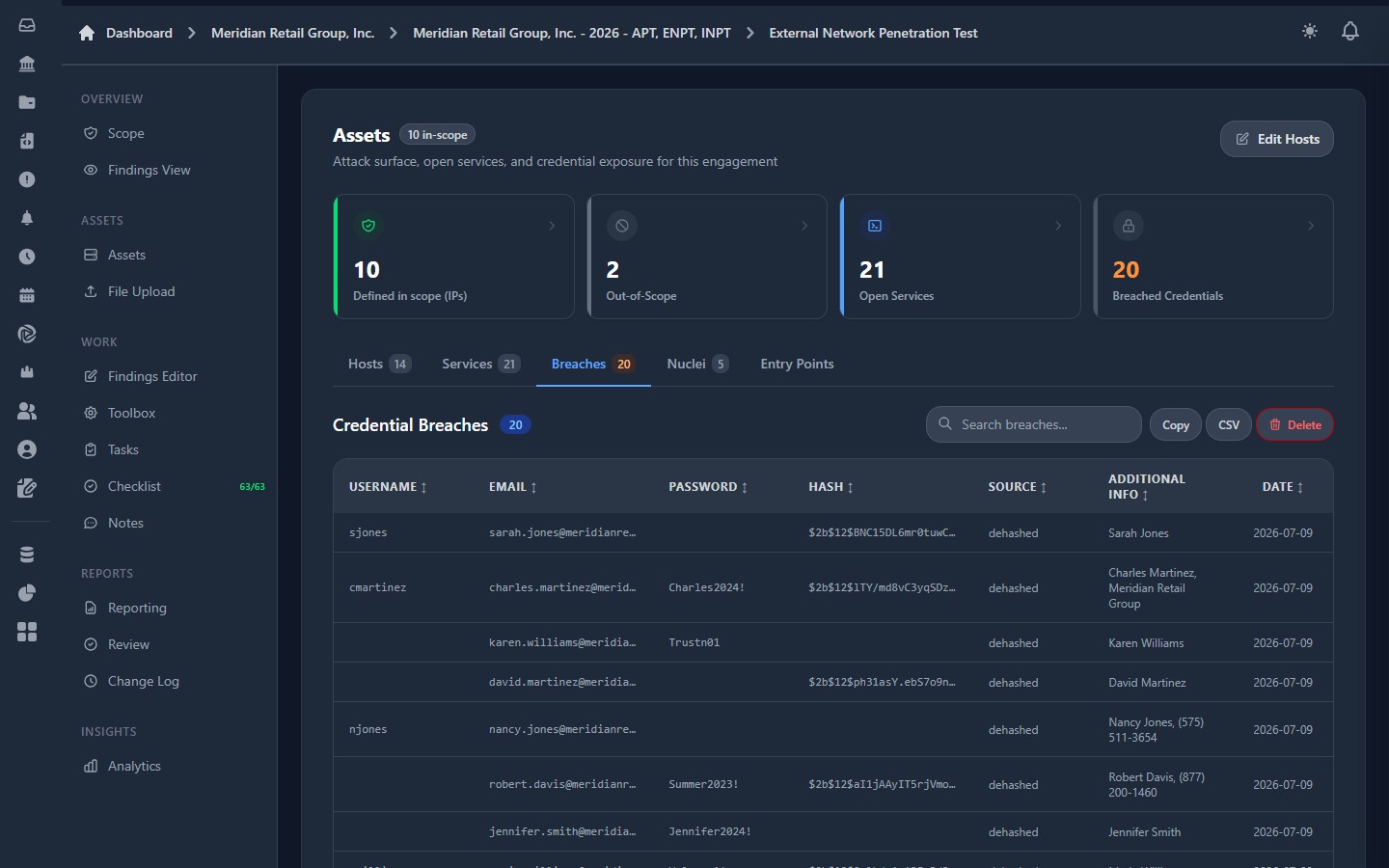This screenshot has width=1389, height=868.
Task: Click the Charles2024! password cell
Action: pyautogui.click(x=706, y=587)
